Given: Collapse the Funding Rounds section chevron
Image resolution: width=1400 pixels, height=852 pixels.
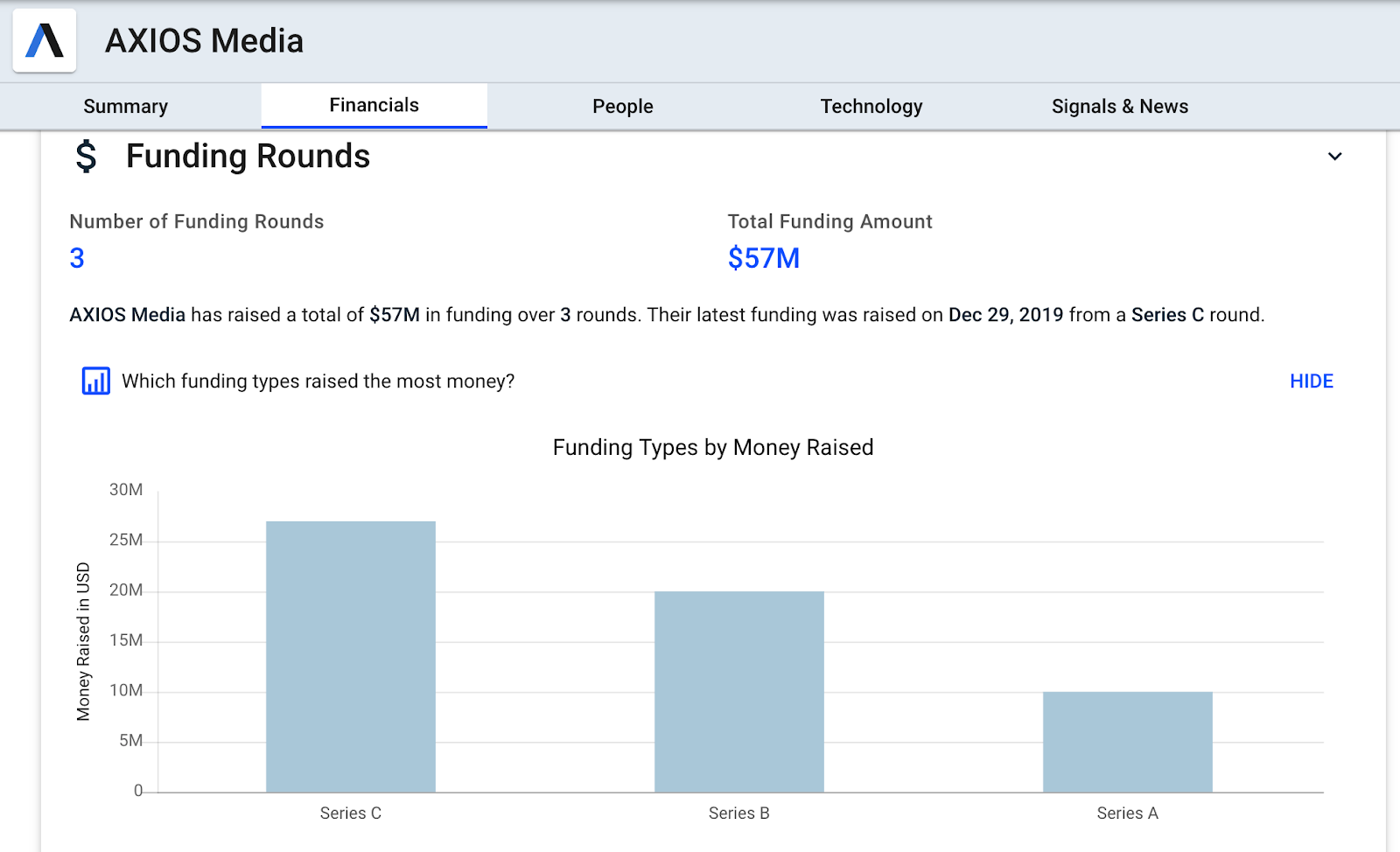Looking at the screenshot, I should [x=1334, y=157].
